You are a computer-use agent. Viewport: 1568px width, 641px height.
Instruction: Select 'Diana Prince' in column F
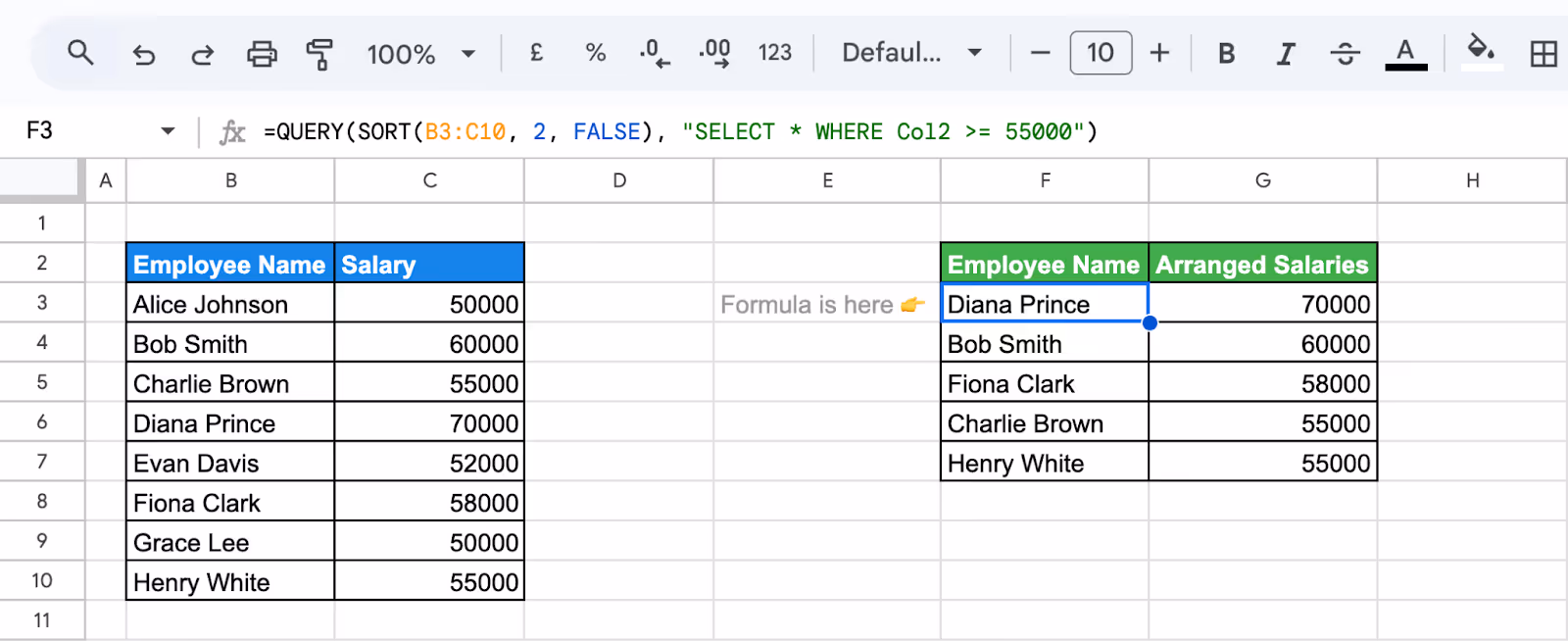pyautogui.click(x=1045, y=304)
